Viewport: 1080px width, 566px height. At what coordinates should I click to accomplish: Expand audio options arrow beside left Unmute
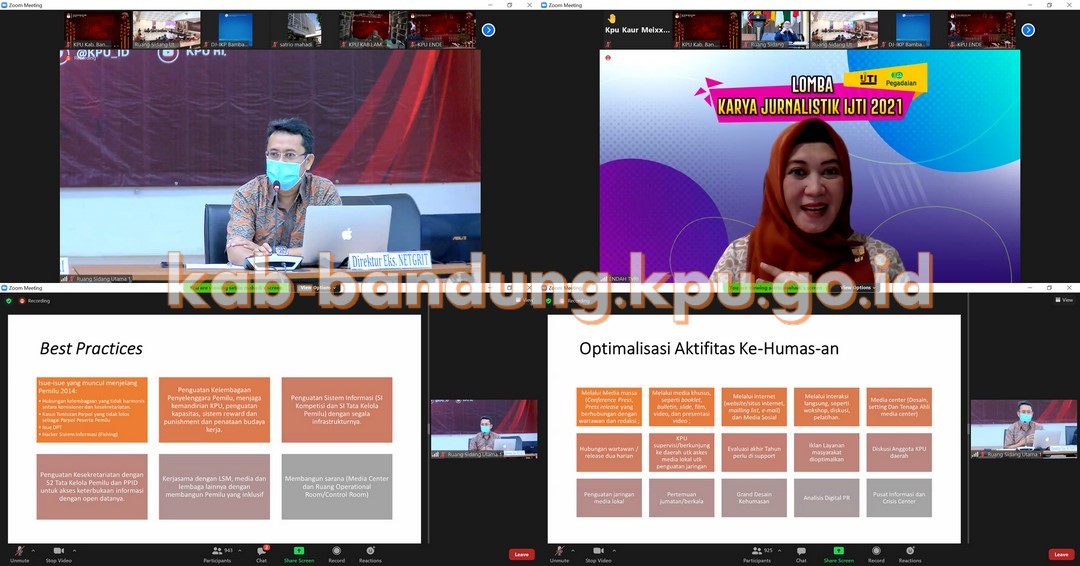pyautogui.click(x=33, y=550)
